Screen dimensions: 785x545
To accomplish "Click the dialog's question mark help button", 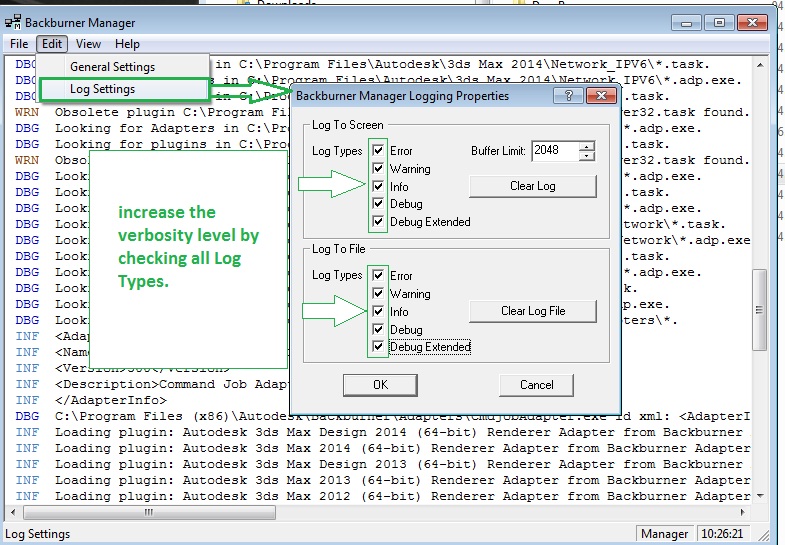I will point(568,96).
